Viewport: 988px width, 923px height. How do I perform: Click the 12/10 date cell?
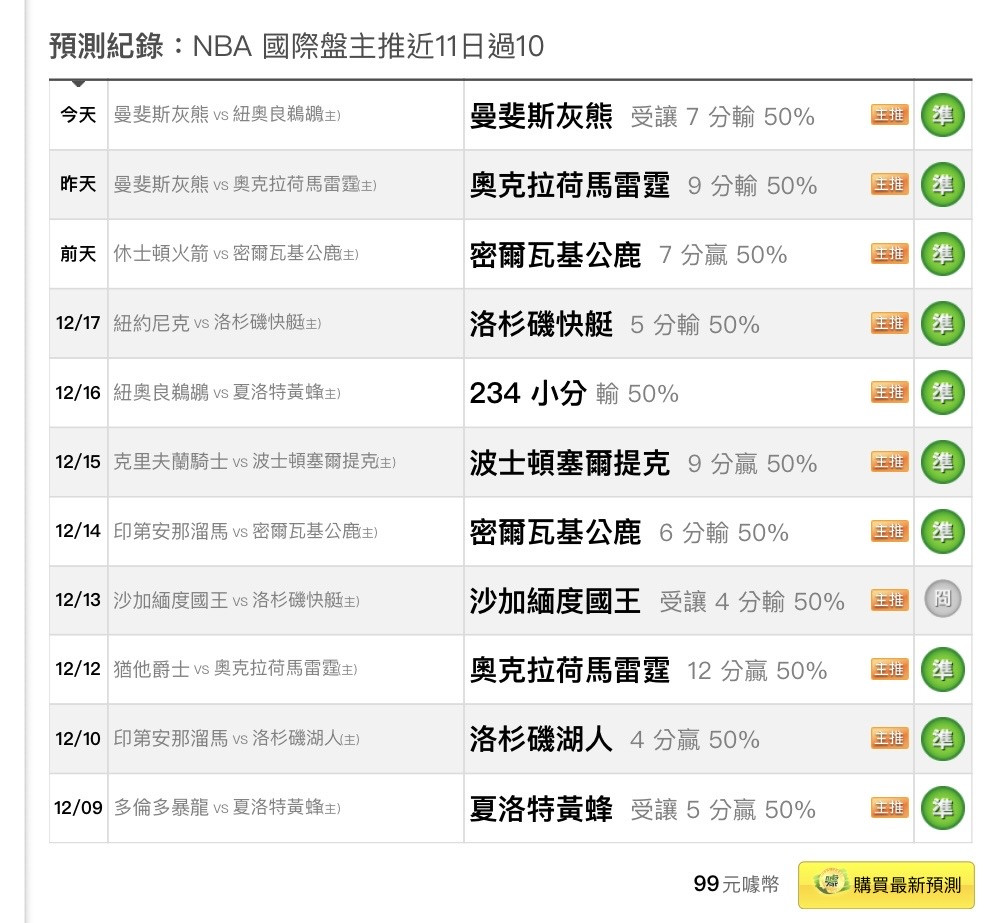pos(78,738)
